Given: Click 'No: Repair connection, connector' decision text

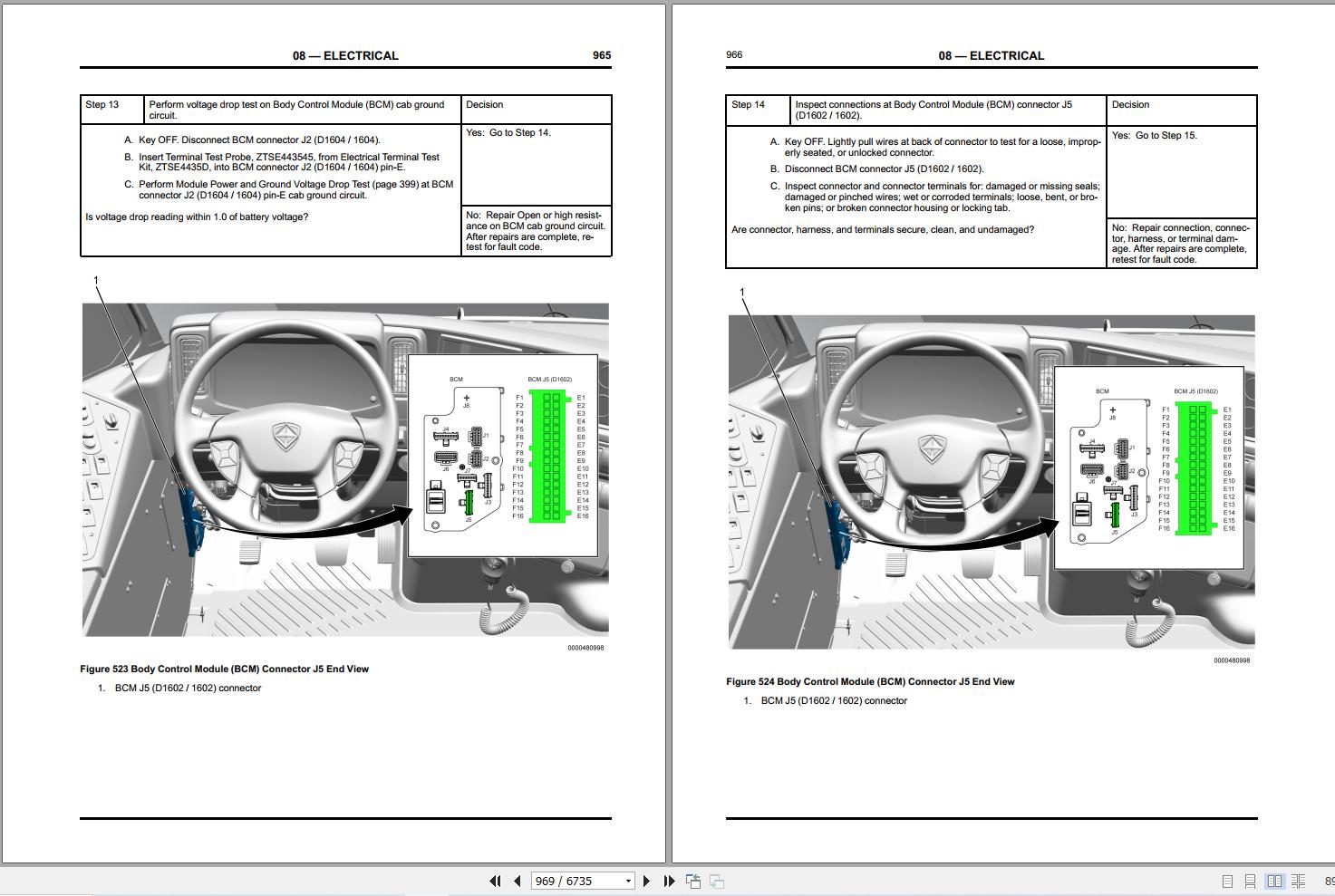Looking at the screenshot, I should [1181, 244].
